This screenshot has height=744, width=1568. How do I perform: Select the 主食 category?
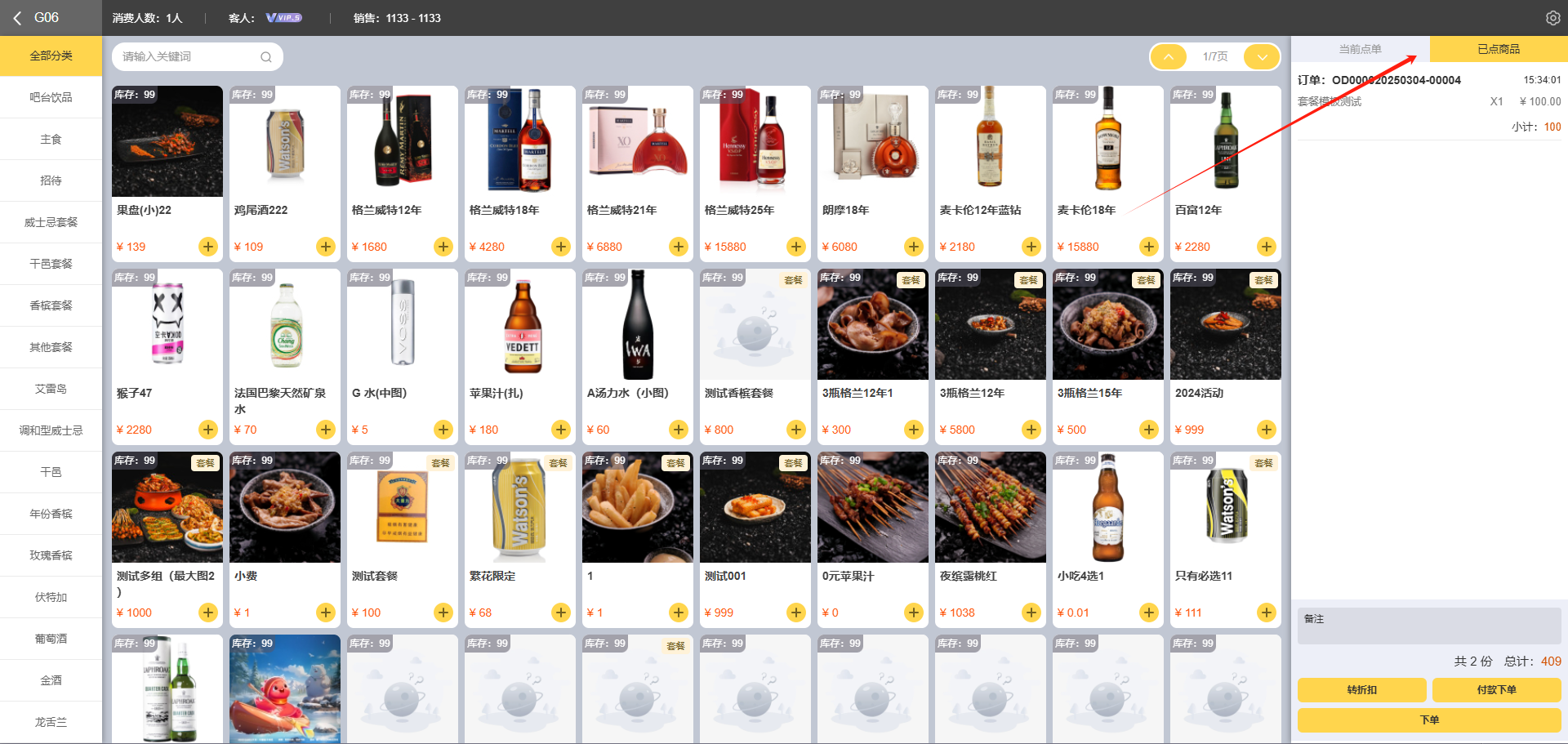tap(51, 140)
